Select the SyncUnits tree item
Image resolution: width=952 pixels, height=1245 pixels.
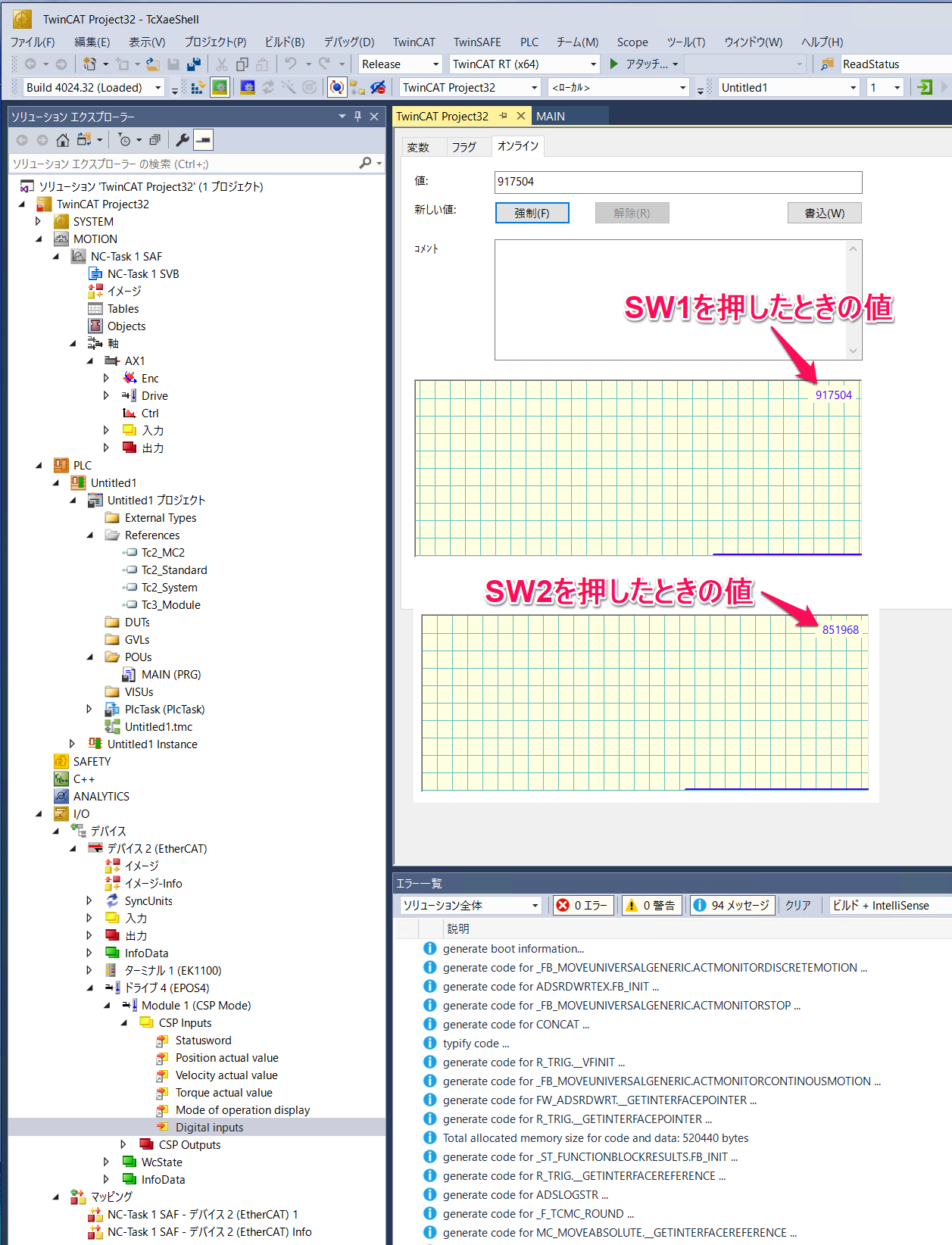tap(148, 900)
